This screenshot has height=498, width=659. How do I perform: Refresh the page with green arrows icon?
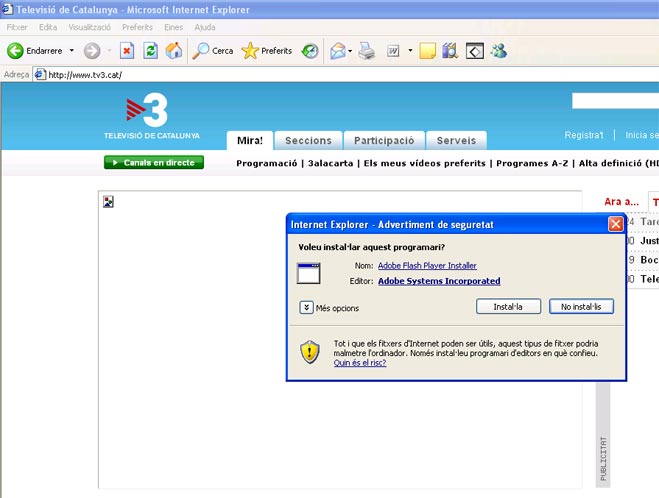150,51
